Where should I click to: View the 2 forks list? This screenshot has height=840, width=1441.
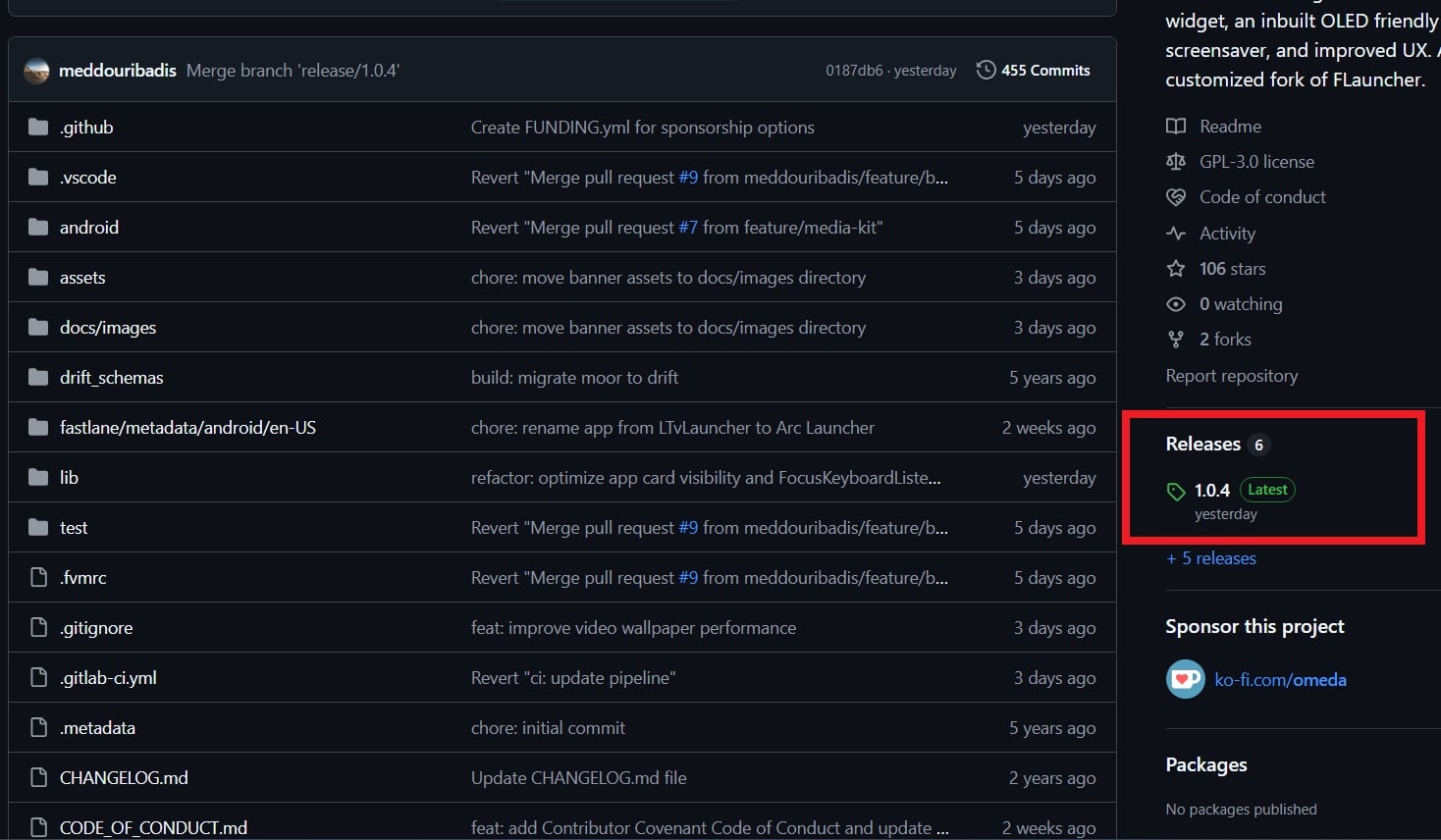coord(1225,340)
